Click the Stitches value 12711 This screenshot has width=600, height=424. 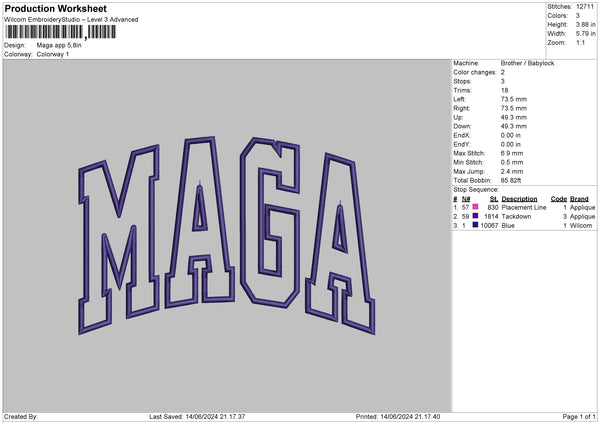click(585, 7)
